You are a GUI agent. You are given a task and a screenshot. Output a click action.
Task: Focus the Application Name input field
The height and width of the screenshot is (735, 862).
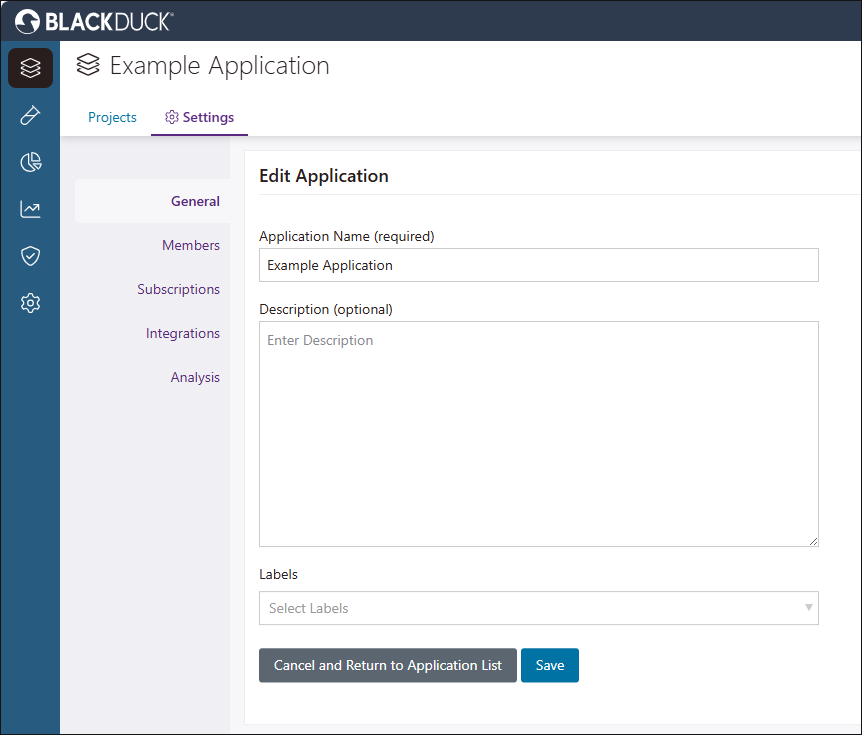pyautogui.click(x=539, y=265)
